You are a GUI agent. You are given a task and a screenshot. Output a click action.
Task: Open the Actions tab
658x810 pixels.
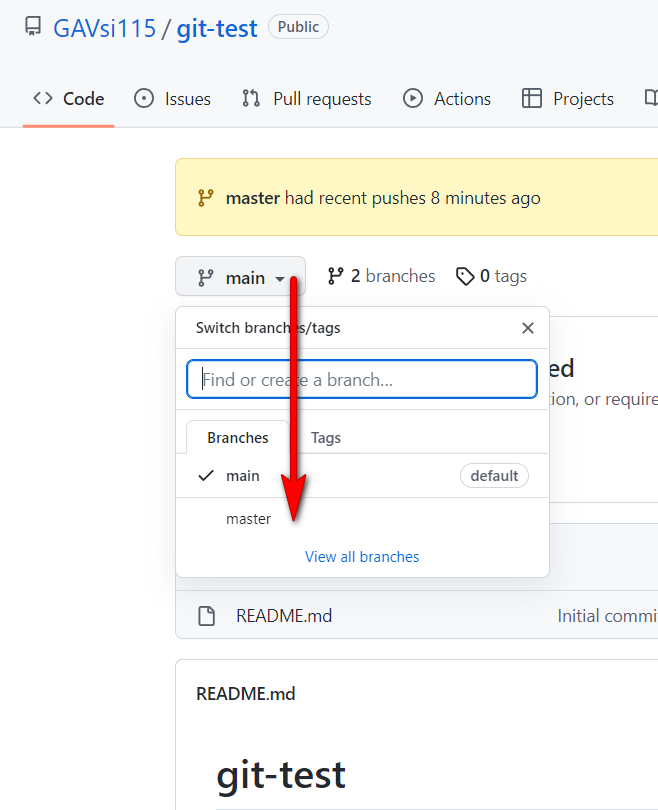(447, 99)
